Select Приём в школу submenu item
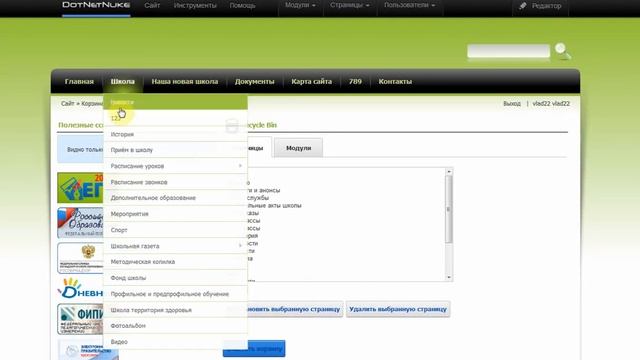The image size is (640, 360). [176, 150]
